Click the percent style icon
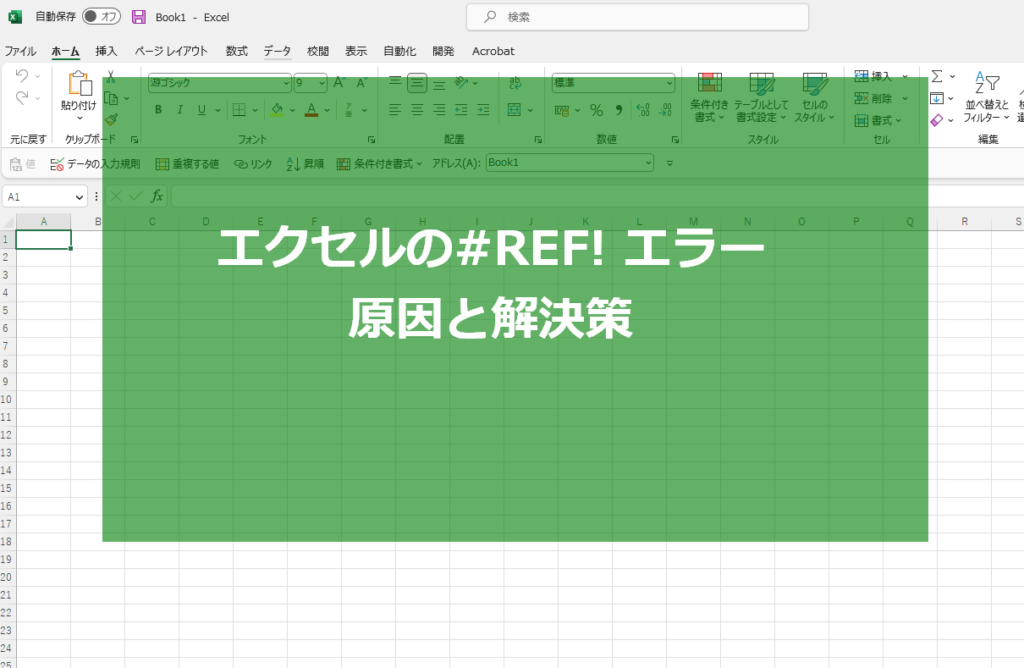Image resolution: width=1024 pixels, height=668 pixels. coord(596,110)
